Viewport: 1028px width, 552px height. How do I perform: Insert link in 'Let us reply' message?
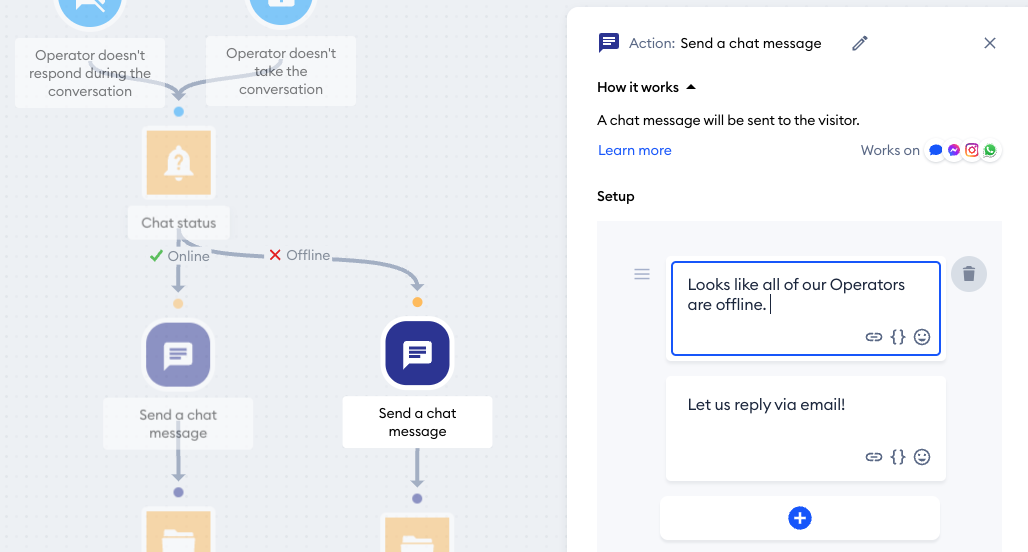[874, 457]
